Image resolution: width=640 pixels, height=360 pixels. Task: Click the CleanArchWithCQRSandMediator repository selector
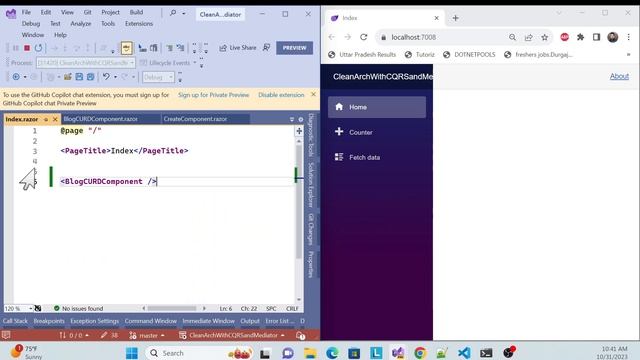point(232,336)
